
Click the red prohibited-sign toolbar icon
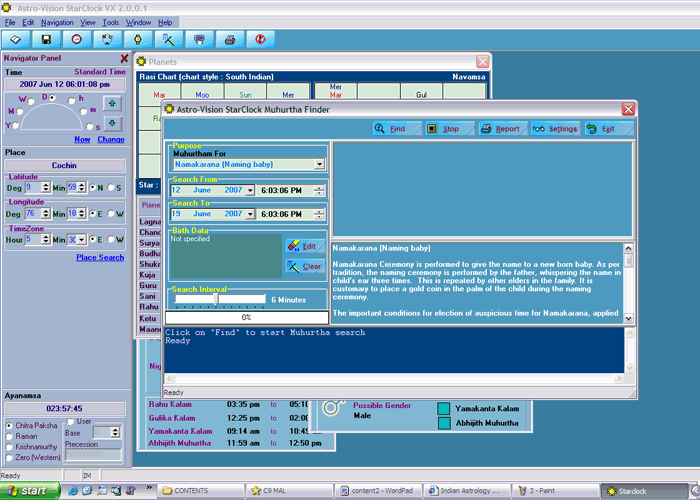click(260, 40)
